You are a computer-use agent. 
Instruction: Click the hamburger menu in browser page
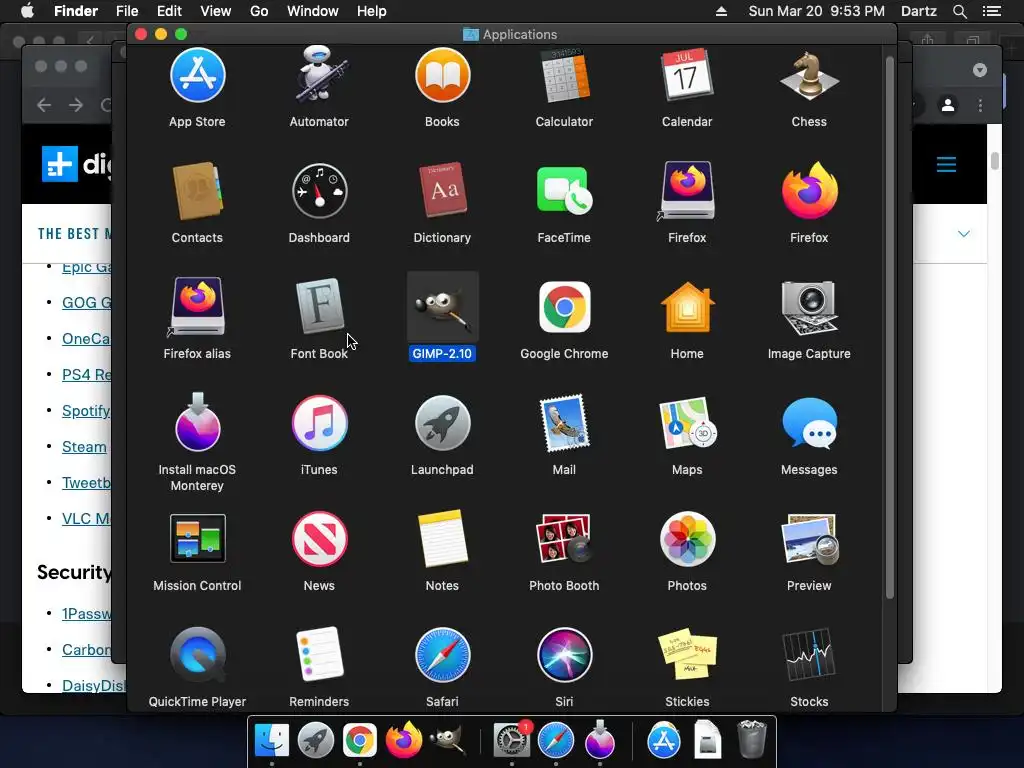(x=946, y=164)
